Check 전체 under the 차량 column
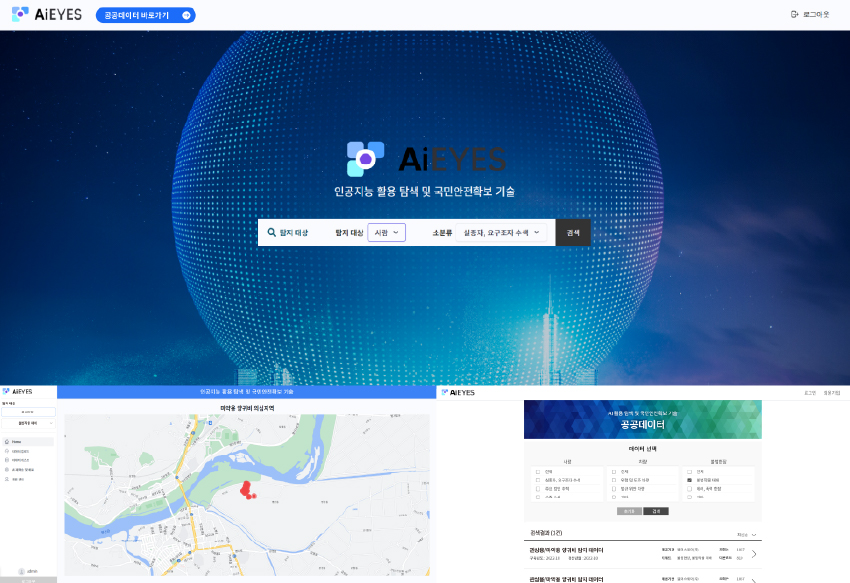850x583 pixels. (614, 472)
